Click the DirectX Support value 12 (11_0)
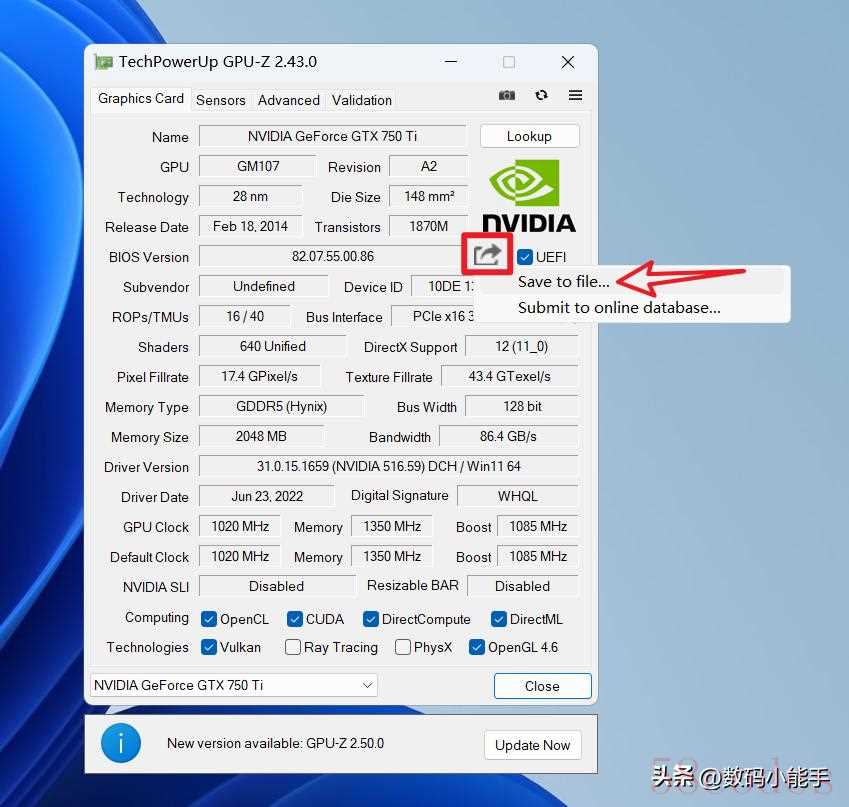Screen dimensions: 849x807 click(522, 347)
